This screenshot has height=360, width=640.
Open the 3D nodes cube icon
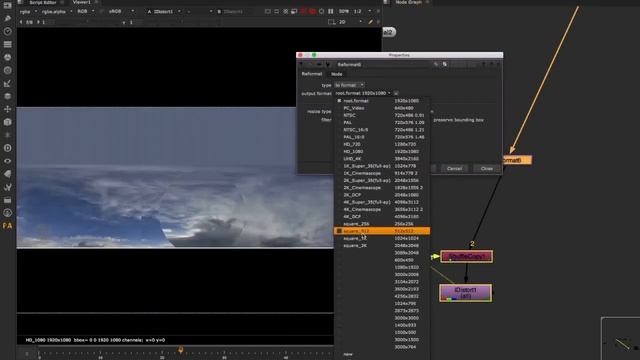(7, 122)
